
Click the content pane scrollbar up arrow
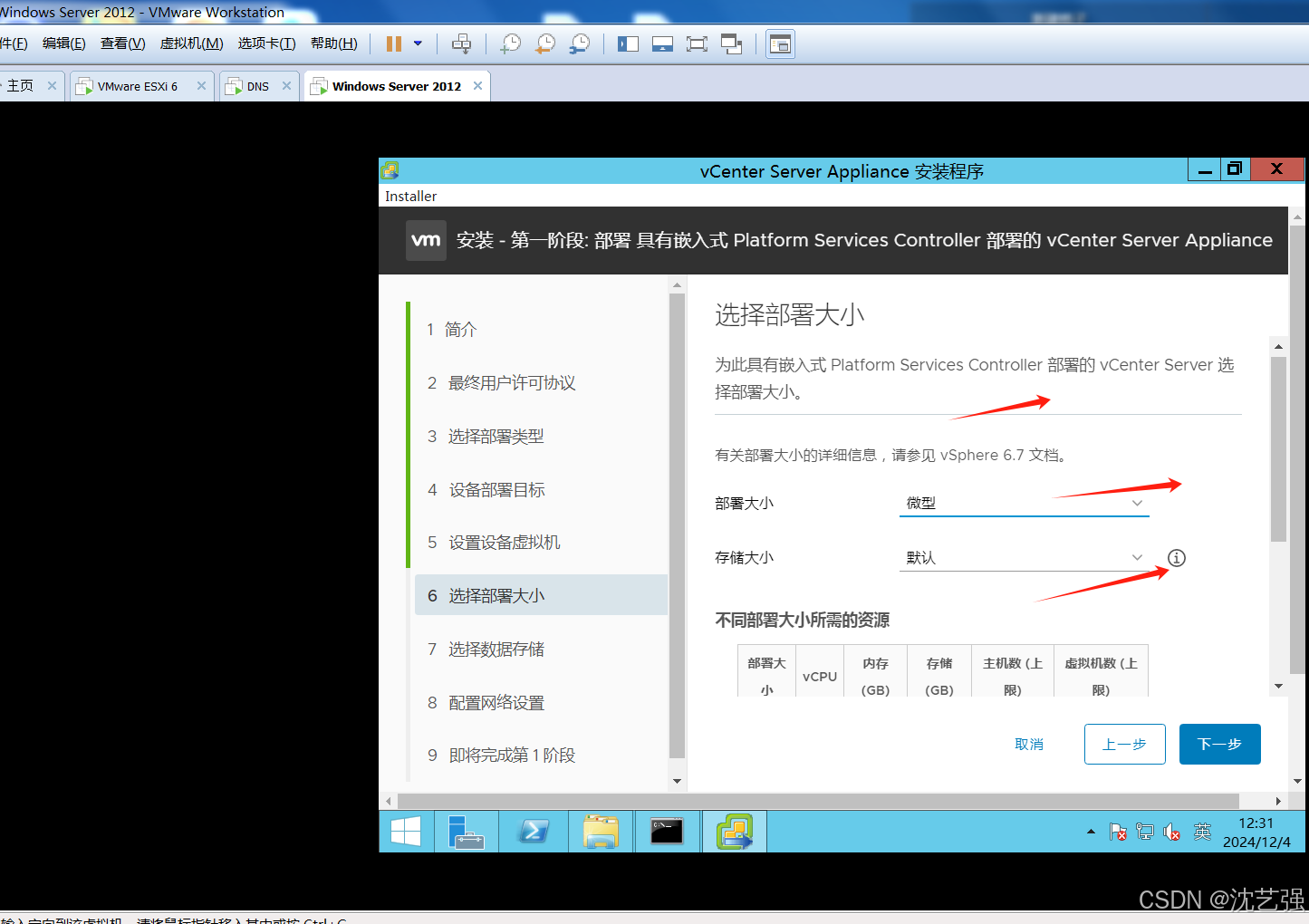coord(1278,346)
